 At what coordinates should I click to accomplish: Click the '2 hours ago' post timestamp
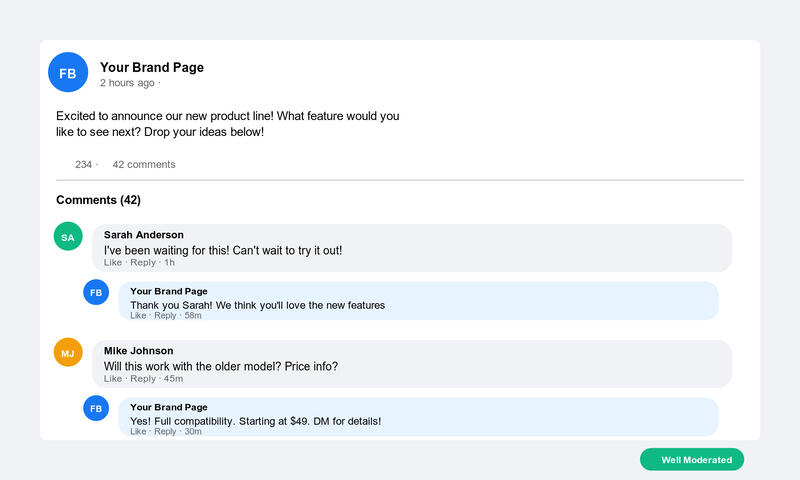127,83
